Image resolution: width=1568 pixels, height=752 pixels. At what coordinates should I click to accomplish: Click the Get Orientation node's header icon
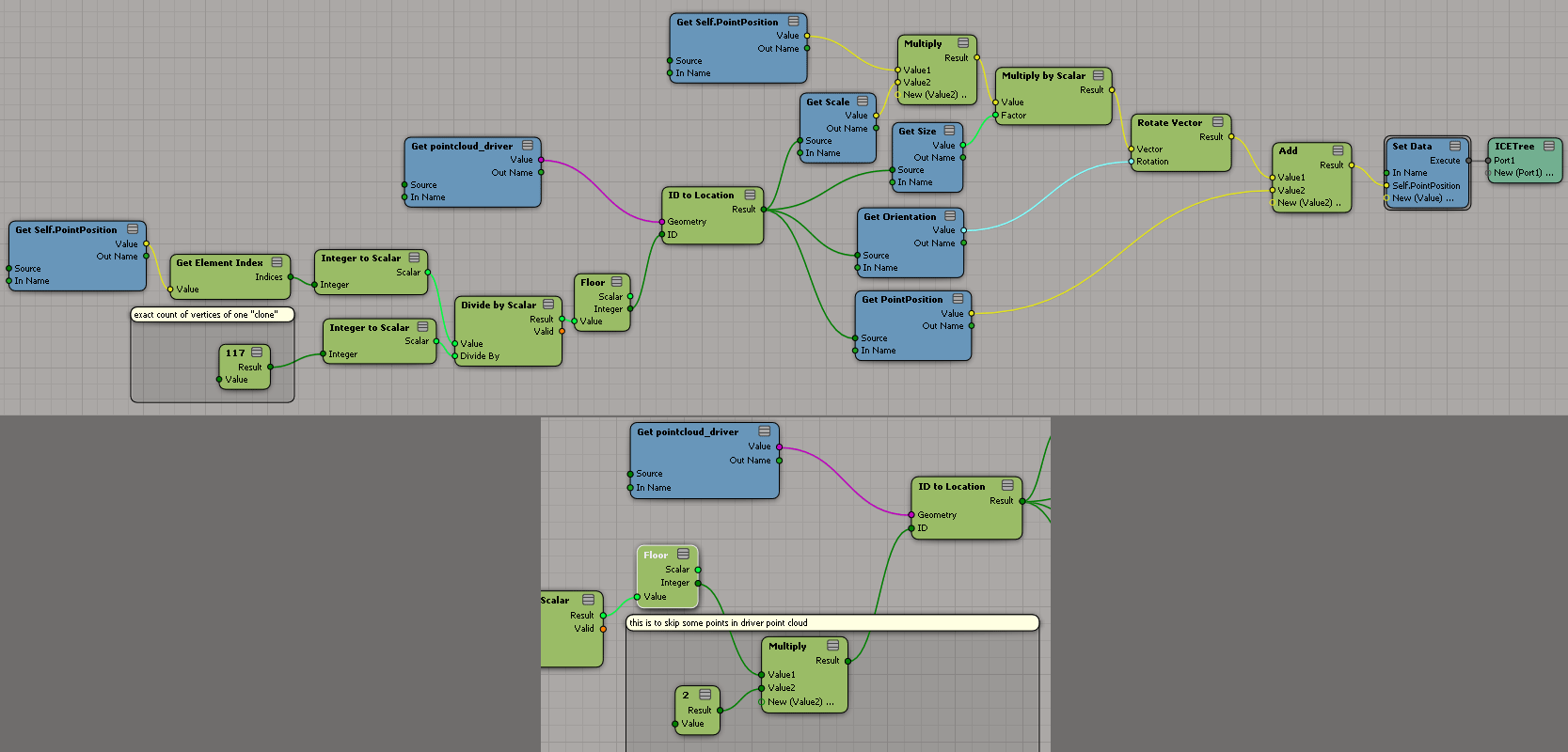click(950, 216)
